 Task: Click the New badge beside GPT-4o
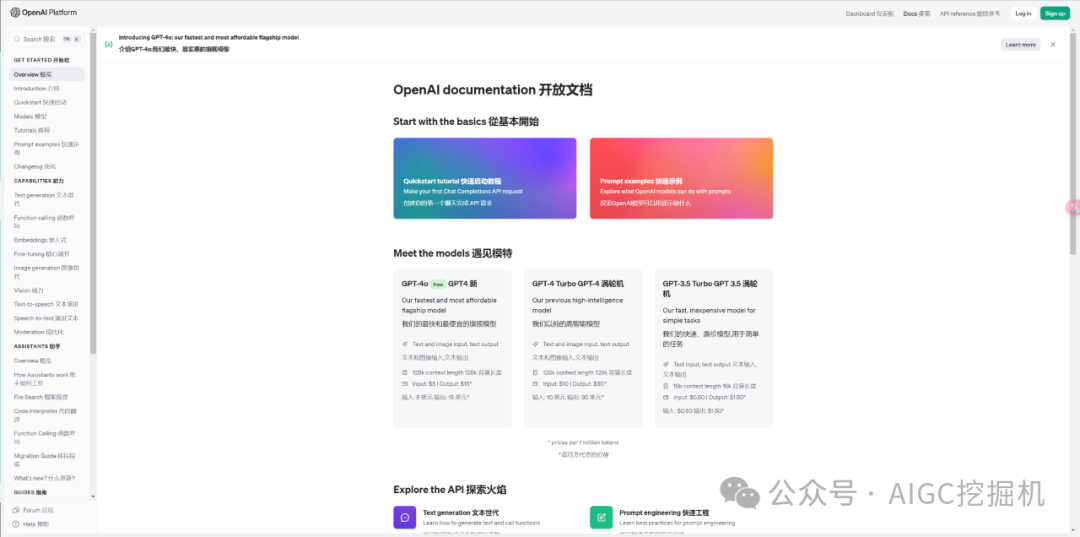point(438,284)
